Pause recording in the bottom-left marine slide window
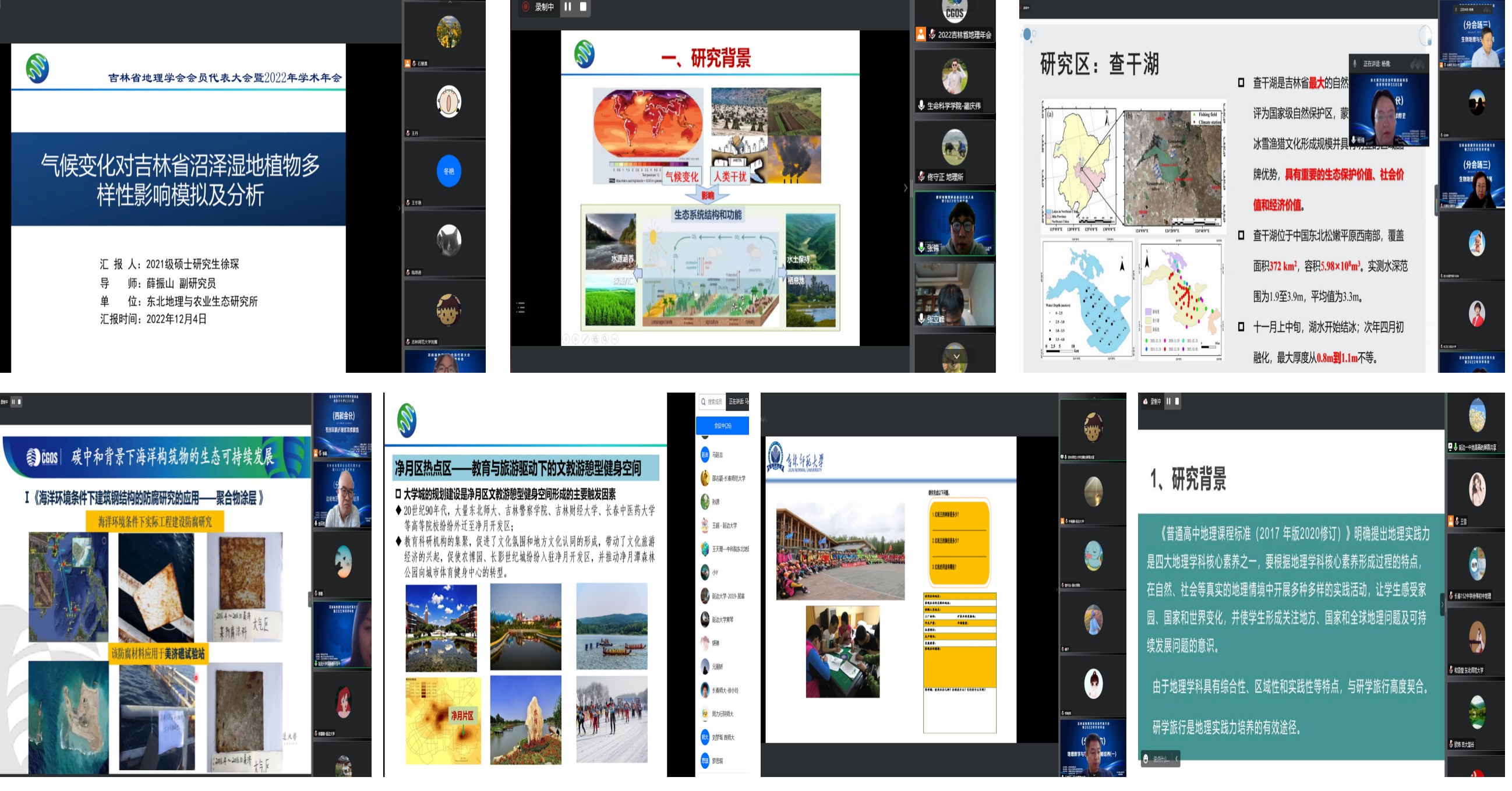Viewport: 1512px width, 791px height. pos(13,402)
